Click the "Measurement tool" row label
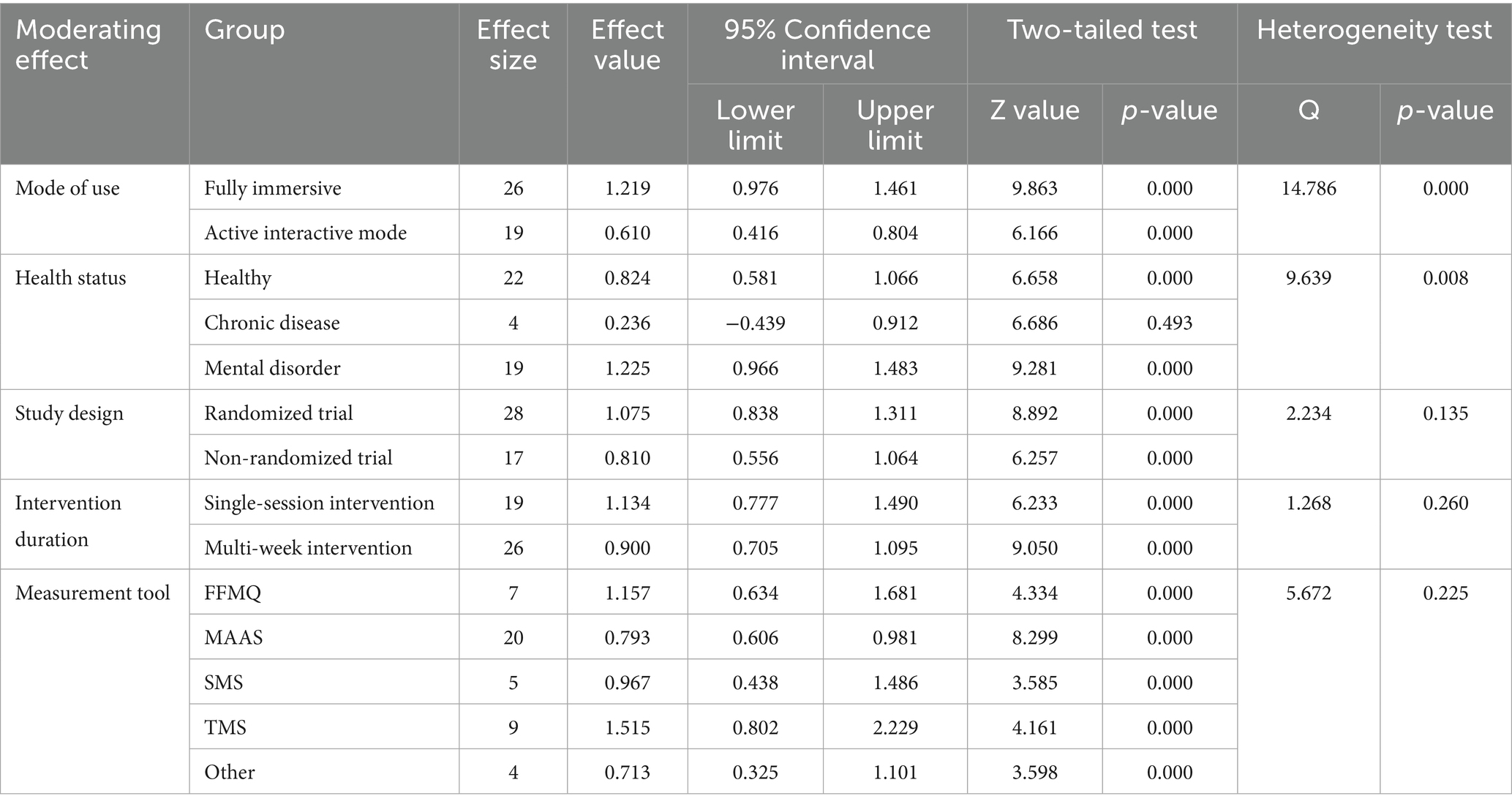Screen dimensions: 1512x807 pyautogui.click(x=93, y=593)
